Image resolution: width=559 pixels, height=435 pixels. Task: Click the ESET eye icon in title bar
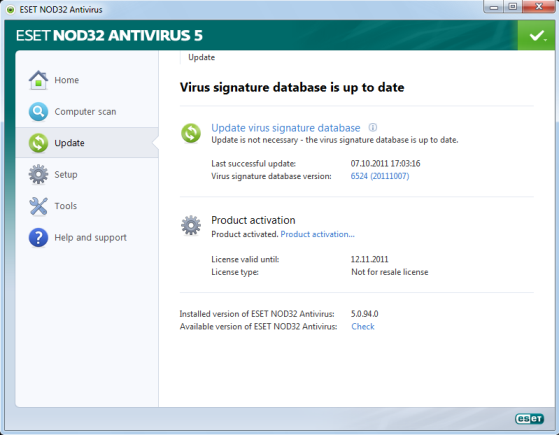(11, 10)
